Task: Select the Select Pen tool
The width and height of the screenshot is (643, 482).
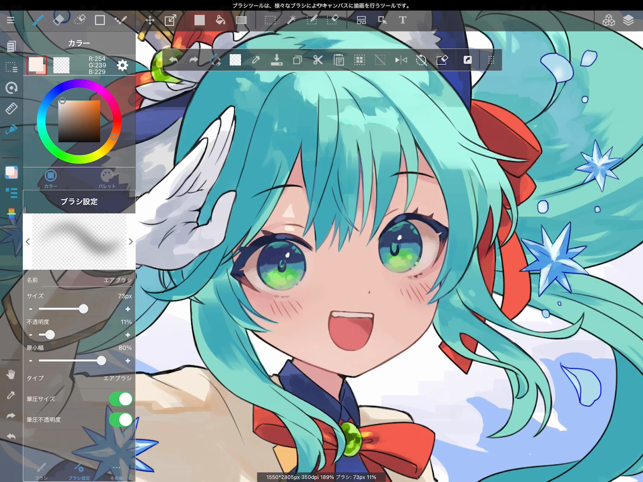Action: pyautogui.click(x=312, y=20)
